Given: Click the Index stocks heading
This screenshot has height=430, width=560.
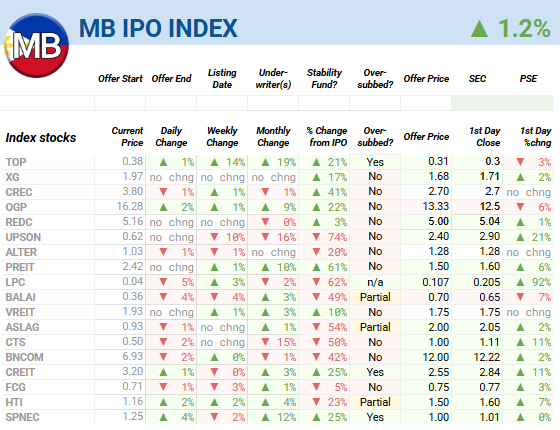Looking at the screenshot, I should [41, 138].
